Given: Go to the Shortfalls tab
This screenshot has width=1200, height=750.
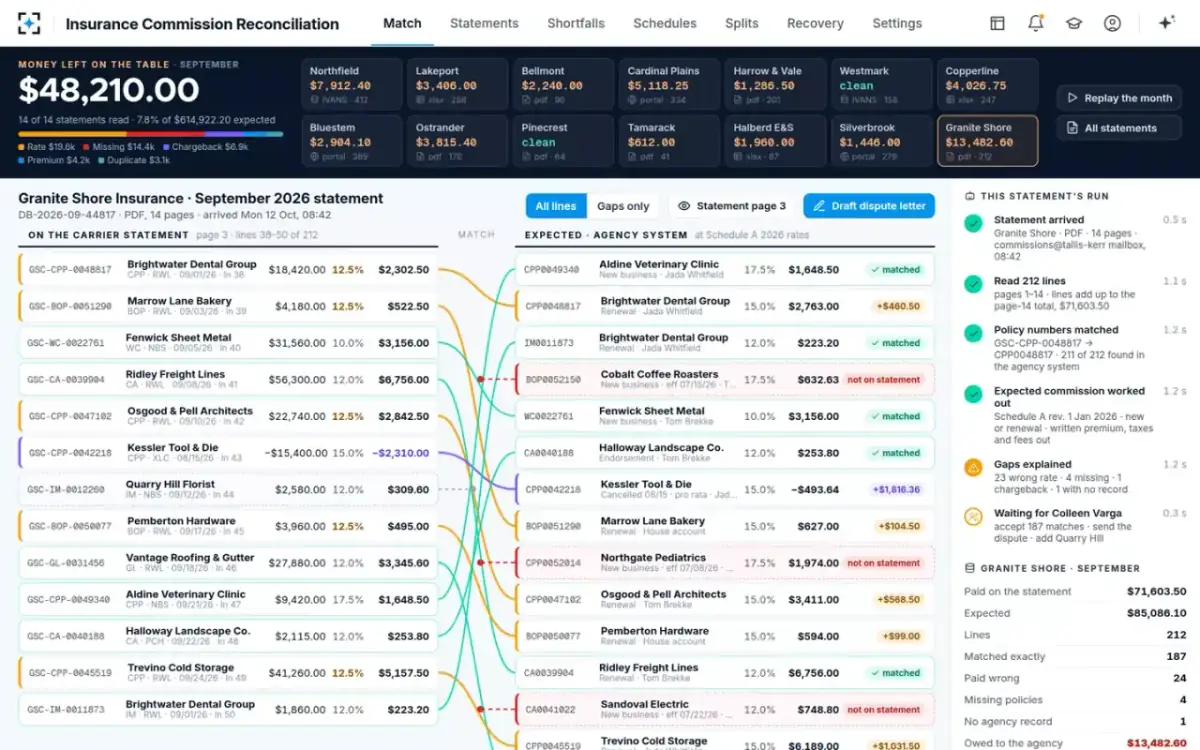Looking at the screenshot, I should click(576, 23).
